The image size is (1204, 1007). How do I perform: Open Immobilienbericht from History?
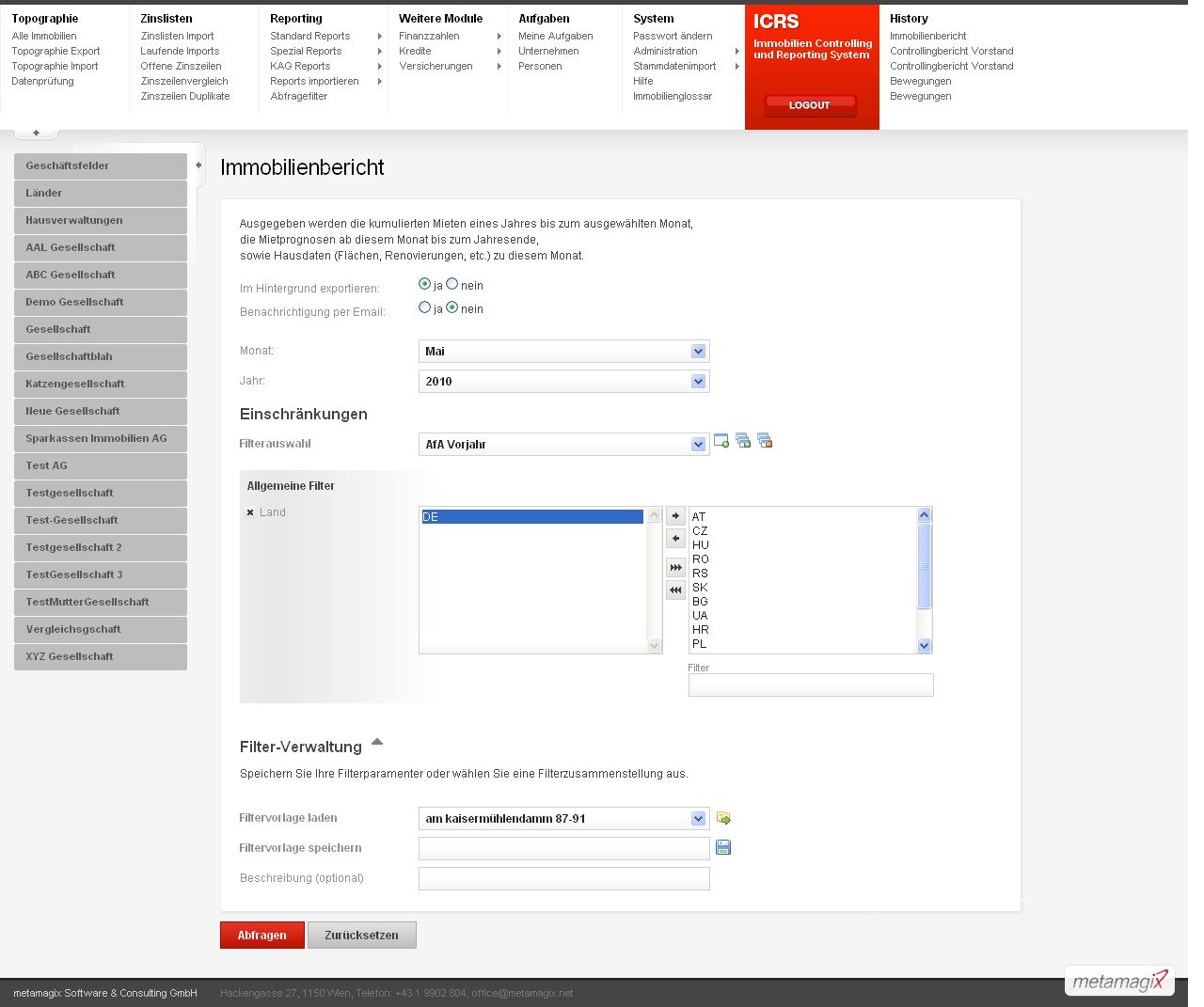[x=927, y=36]
